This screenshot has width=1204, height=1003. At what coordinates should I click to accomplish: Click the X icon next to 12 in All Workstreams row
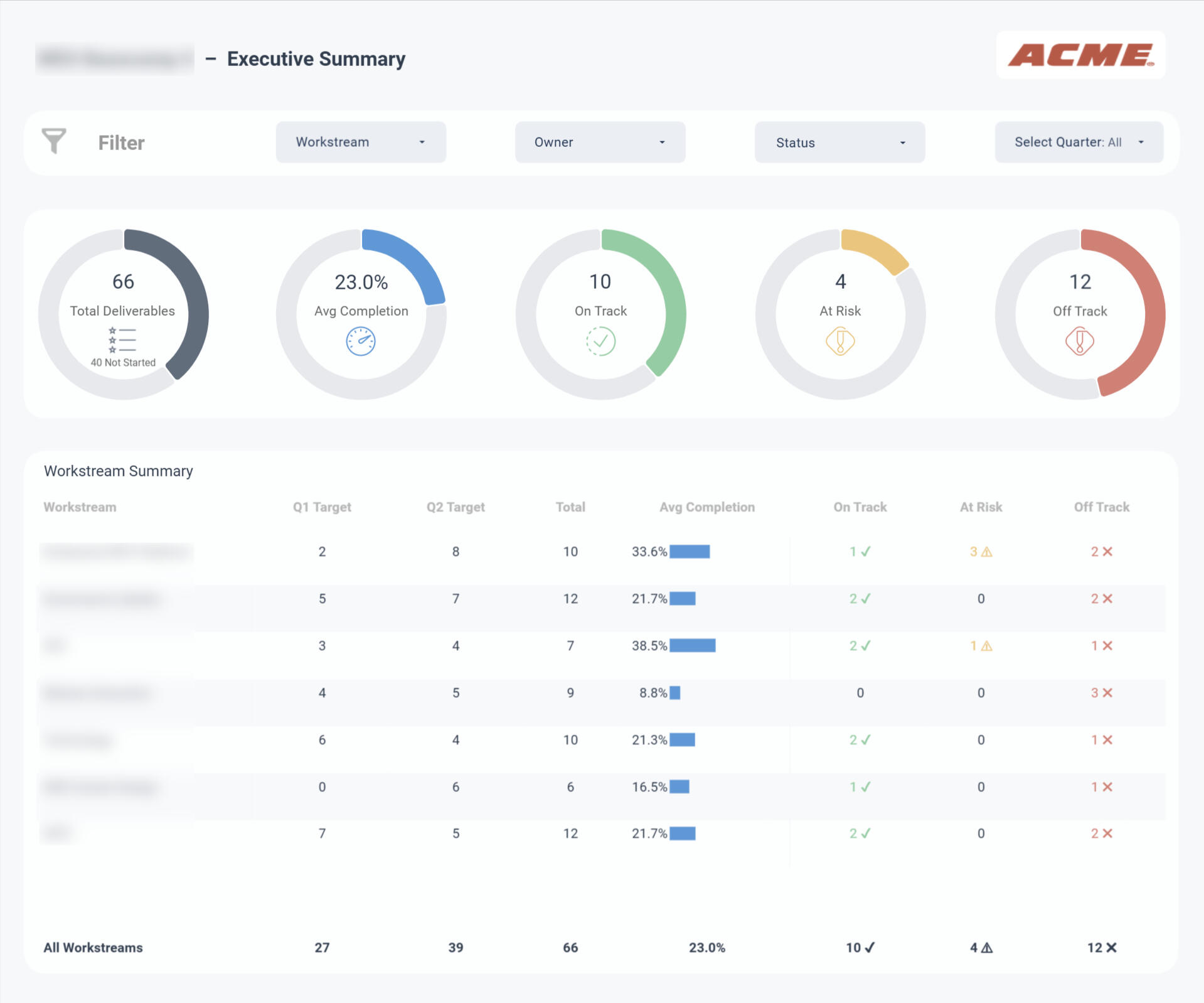click(x=1111, y=948)
